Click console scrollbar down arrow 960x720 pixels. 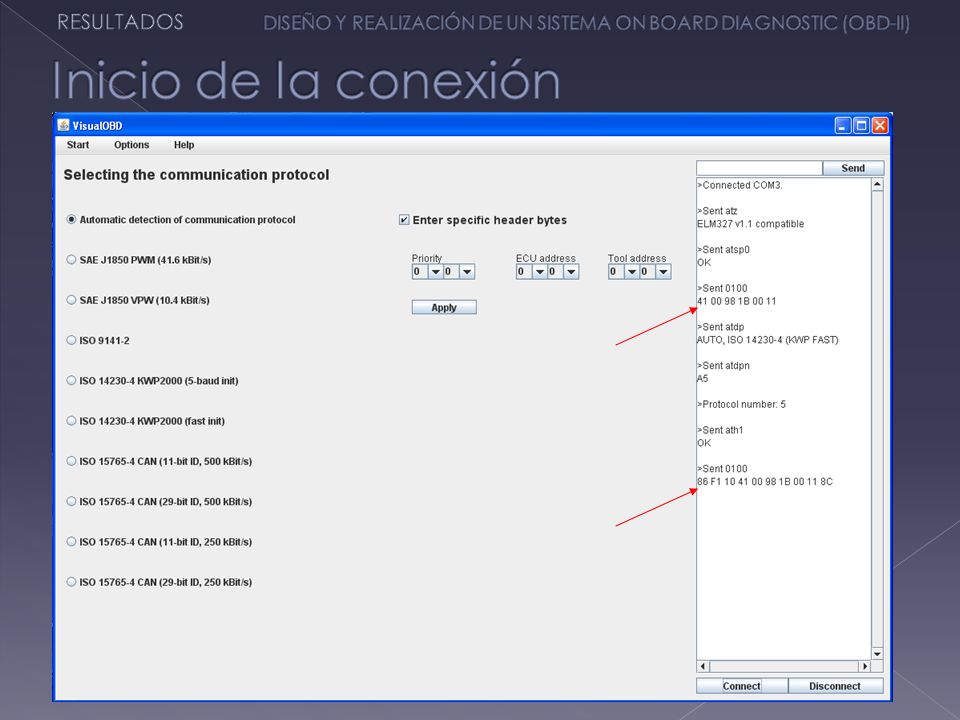coord(877,654)
